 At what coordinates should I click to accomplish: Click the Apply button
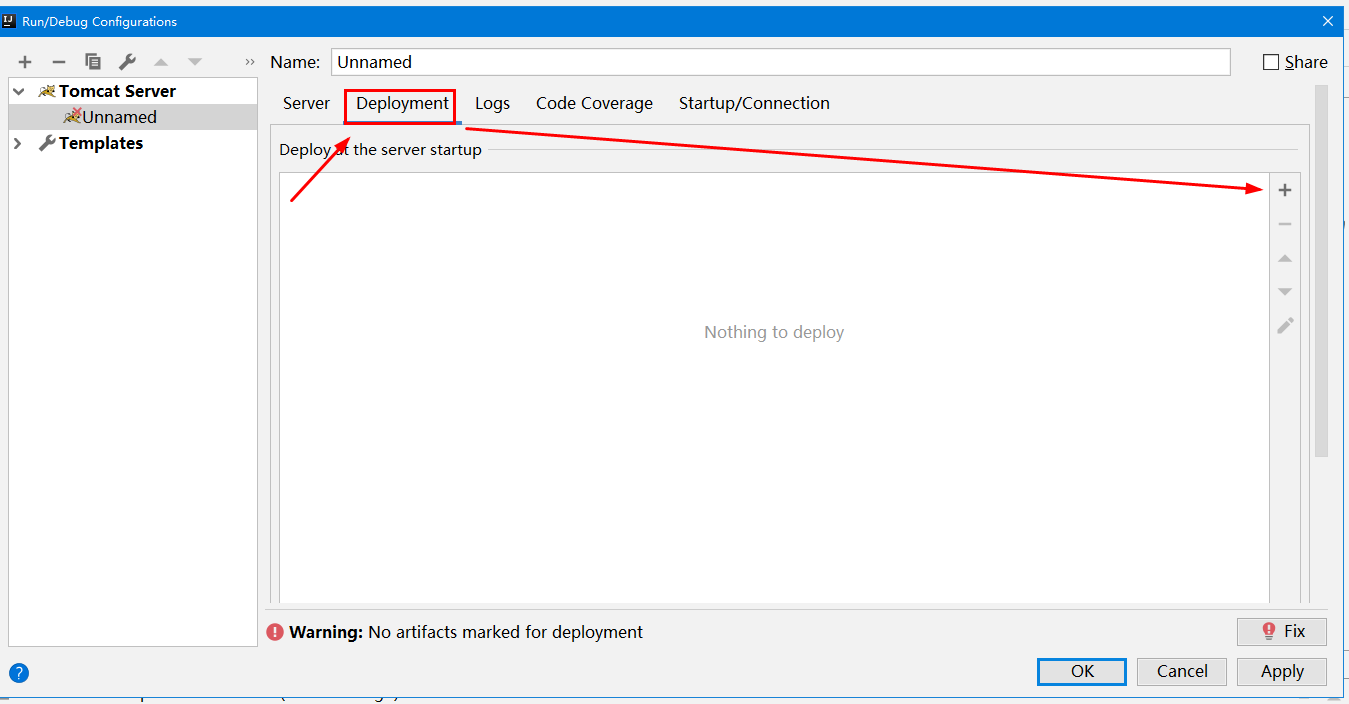click(x=1282, y=671)
